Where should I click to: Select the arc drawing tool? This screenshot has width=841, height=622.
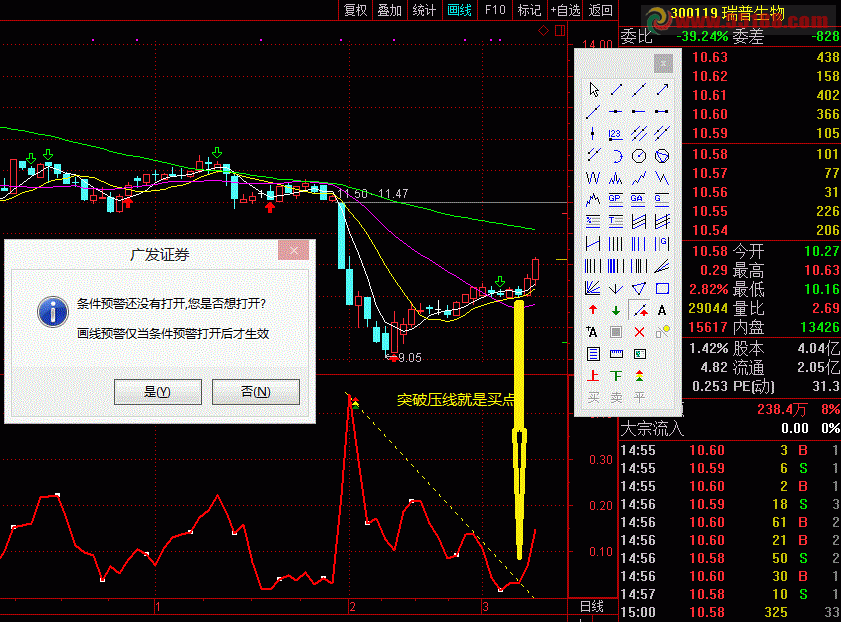pyautogui.click(x=616, y=156)
